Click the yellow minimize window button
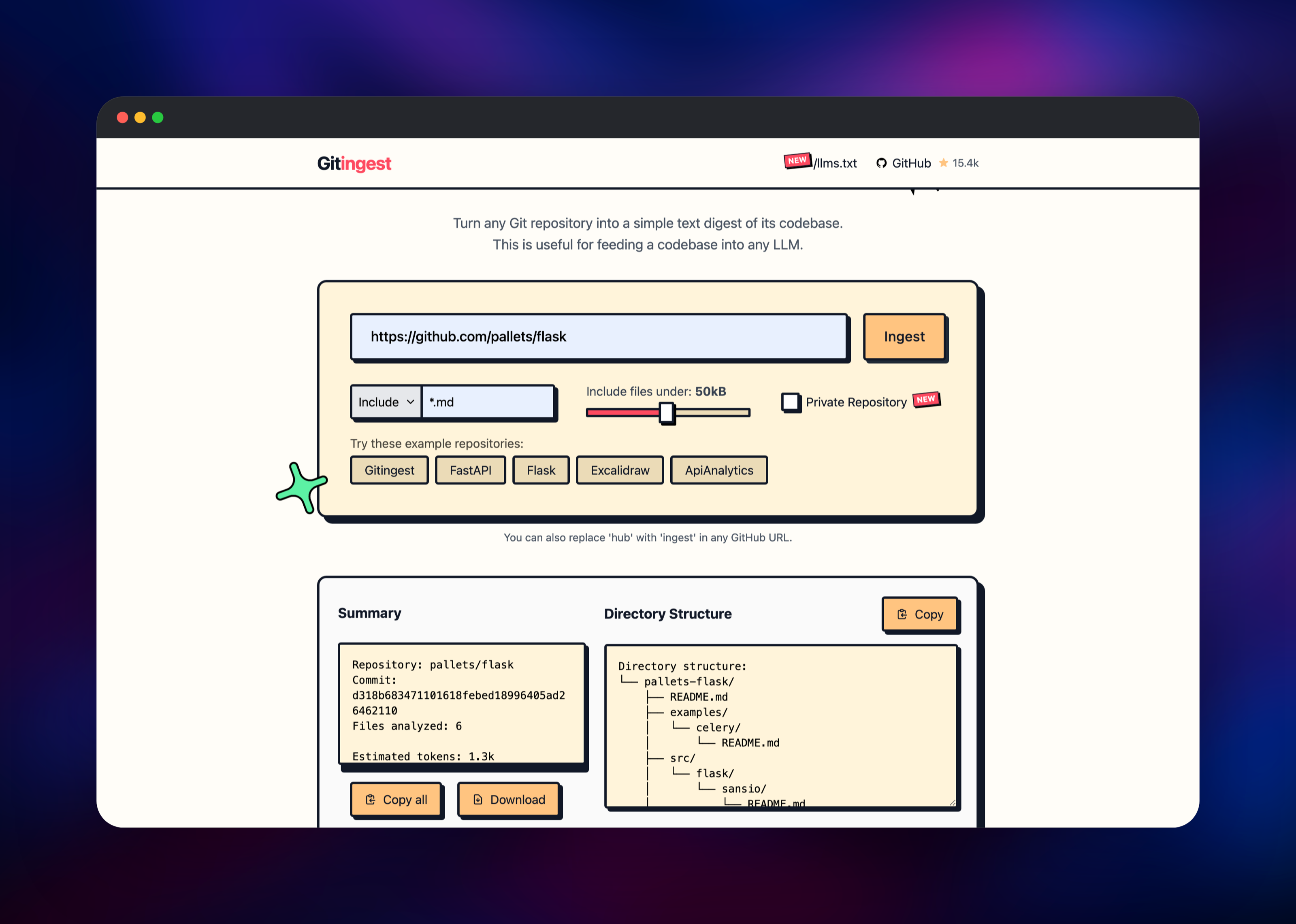This screenshot has width=1296, height=924. (x=140, y=117)
